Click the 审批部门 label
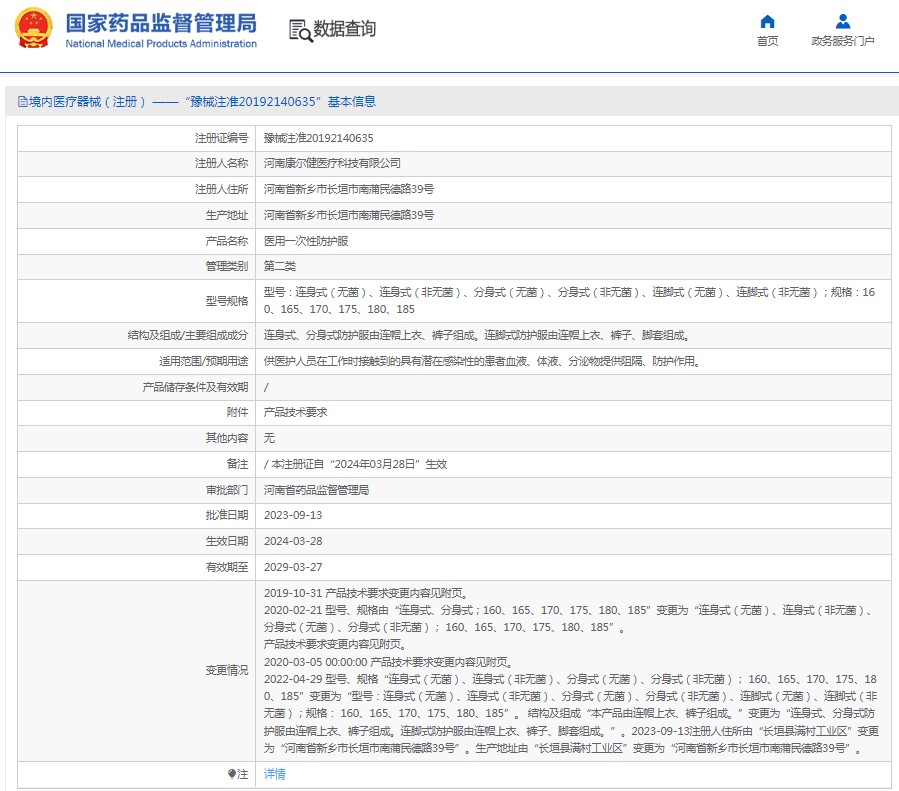The image size is (899, 791). [226, 490]
